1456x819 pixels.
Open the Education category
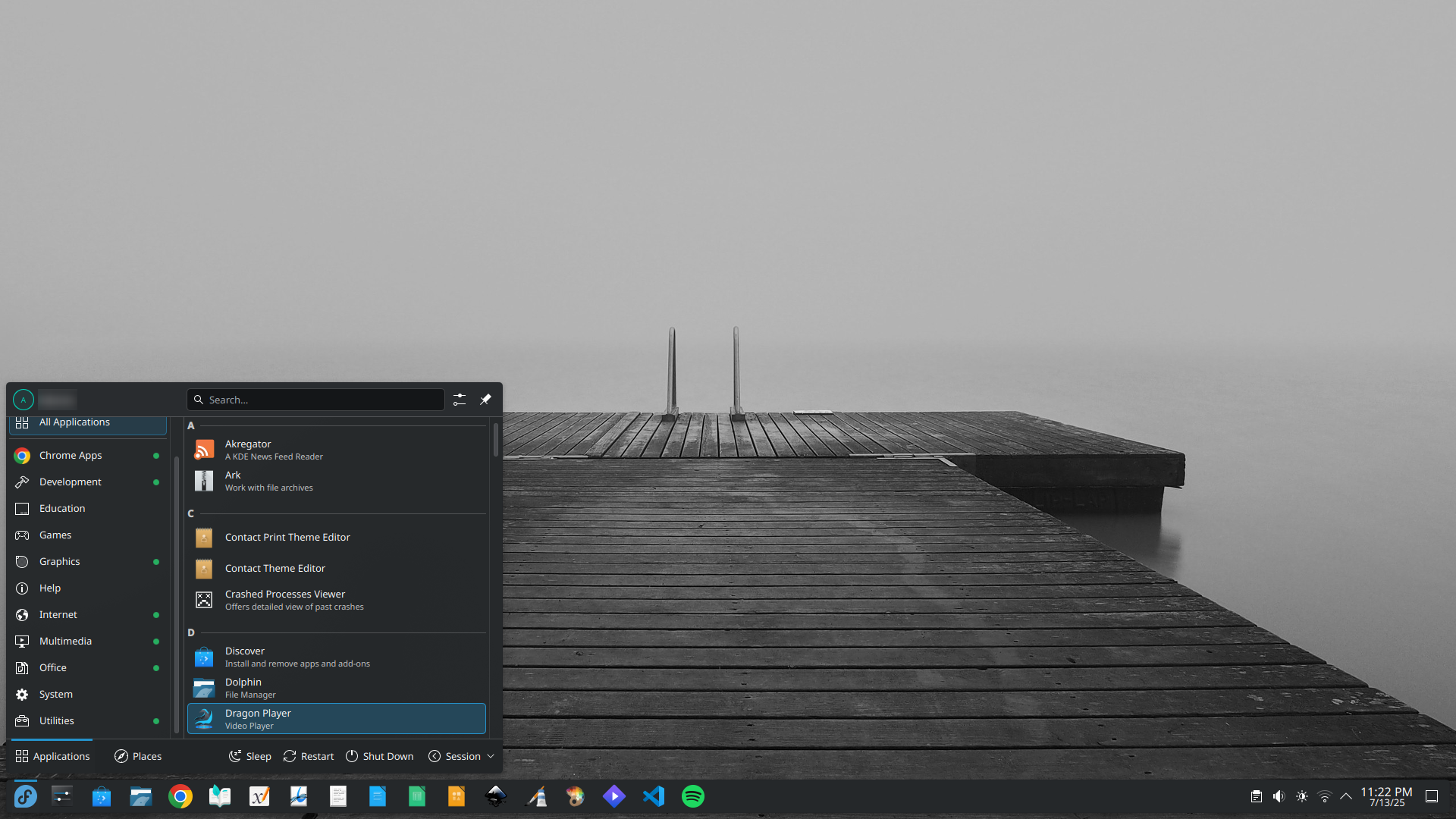pos(88,509)
